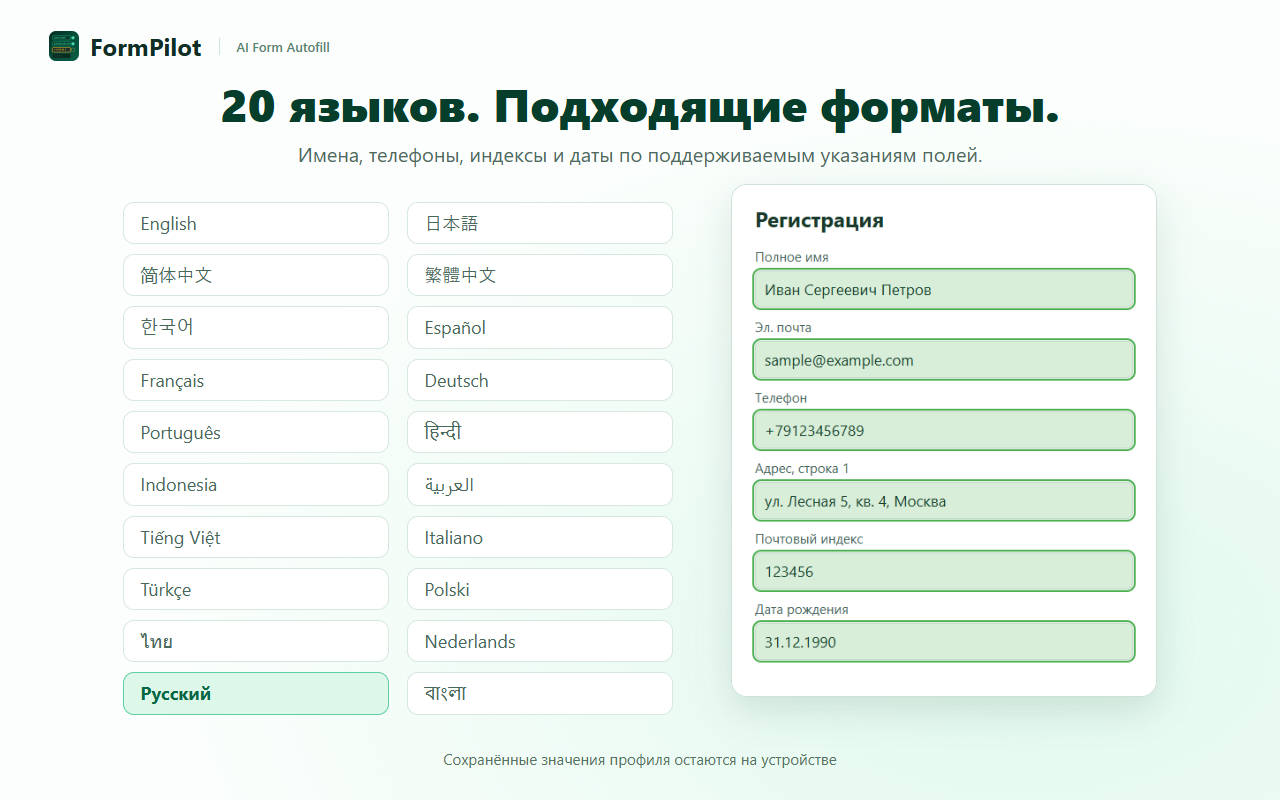Switch to 繁體中文 language

pyautogui.click(x=540, y=275)
